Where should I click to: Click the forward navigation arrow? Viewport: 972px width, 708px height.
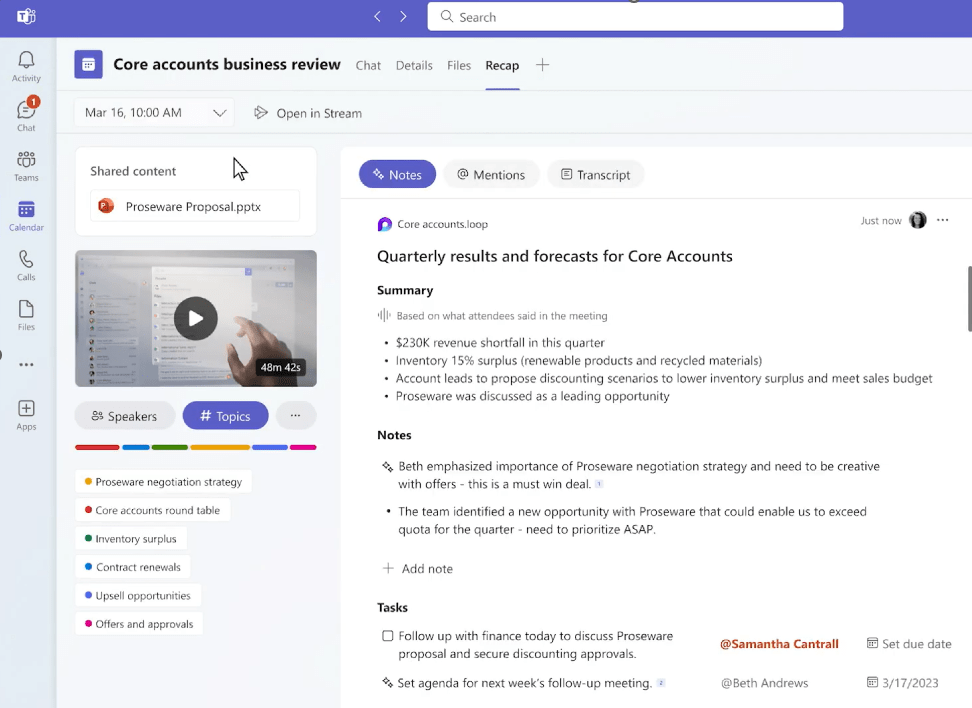(x=403, y=17)
